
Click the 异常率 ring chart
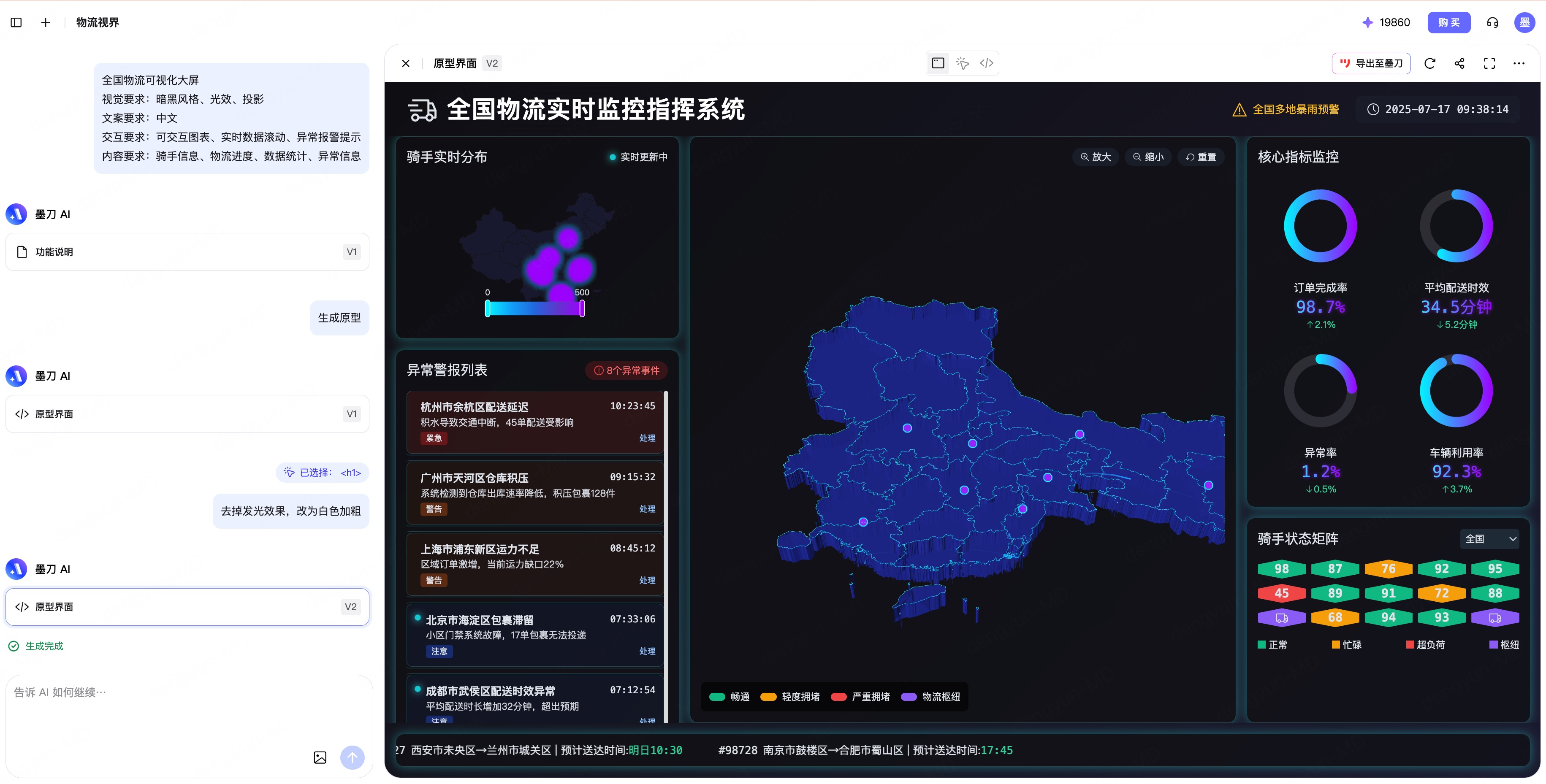(x=1320, y=390)
